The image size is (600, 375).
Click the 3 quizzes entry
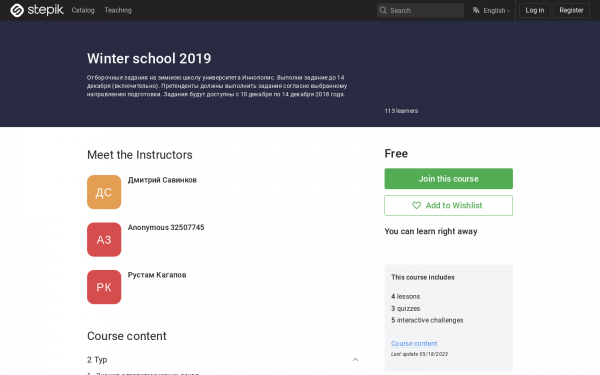(x=406, y=308)
